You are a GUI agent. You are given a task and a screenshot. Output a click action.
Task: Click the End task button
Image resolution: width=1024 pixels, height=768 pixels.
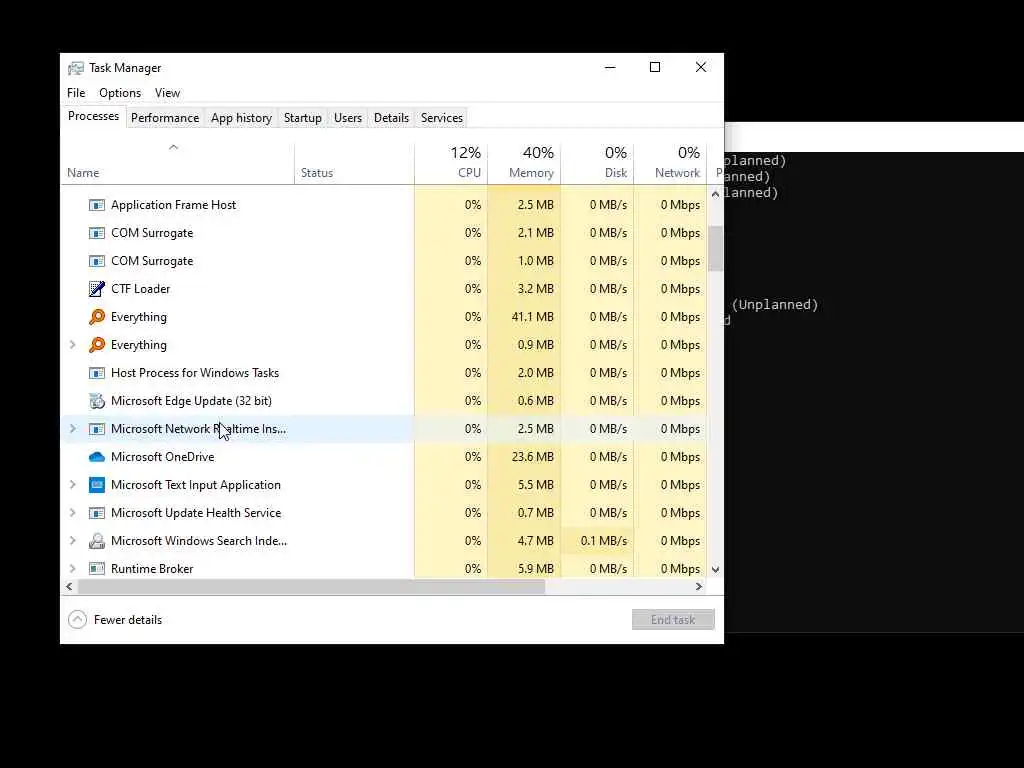[673, 620]
